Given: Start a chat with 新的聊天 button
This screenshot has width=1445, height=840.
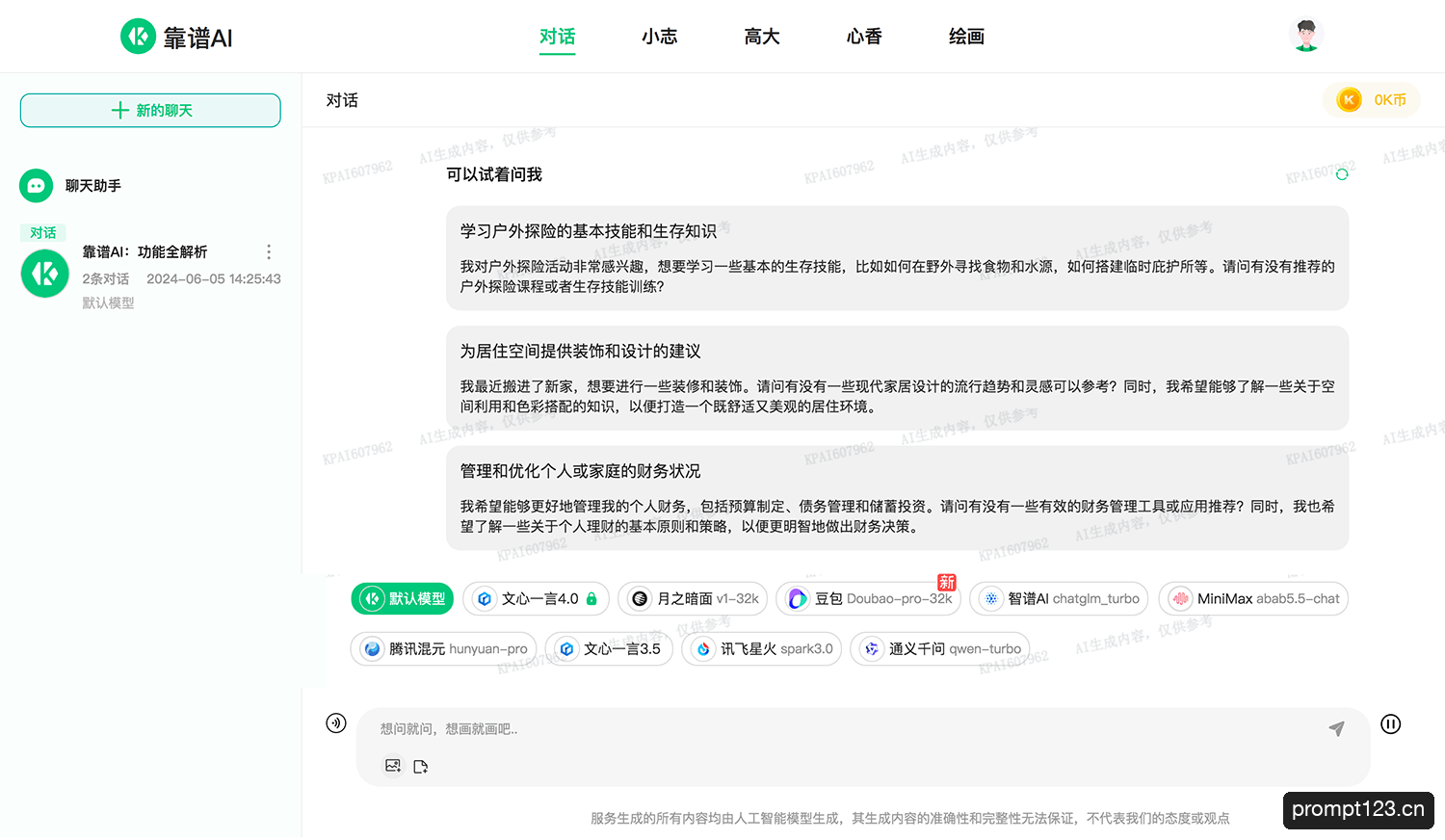Looking at the screenshot, I should click(150, 110).
